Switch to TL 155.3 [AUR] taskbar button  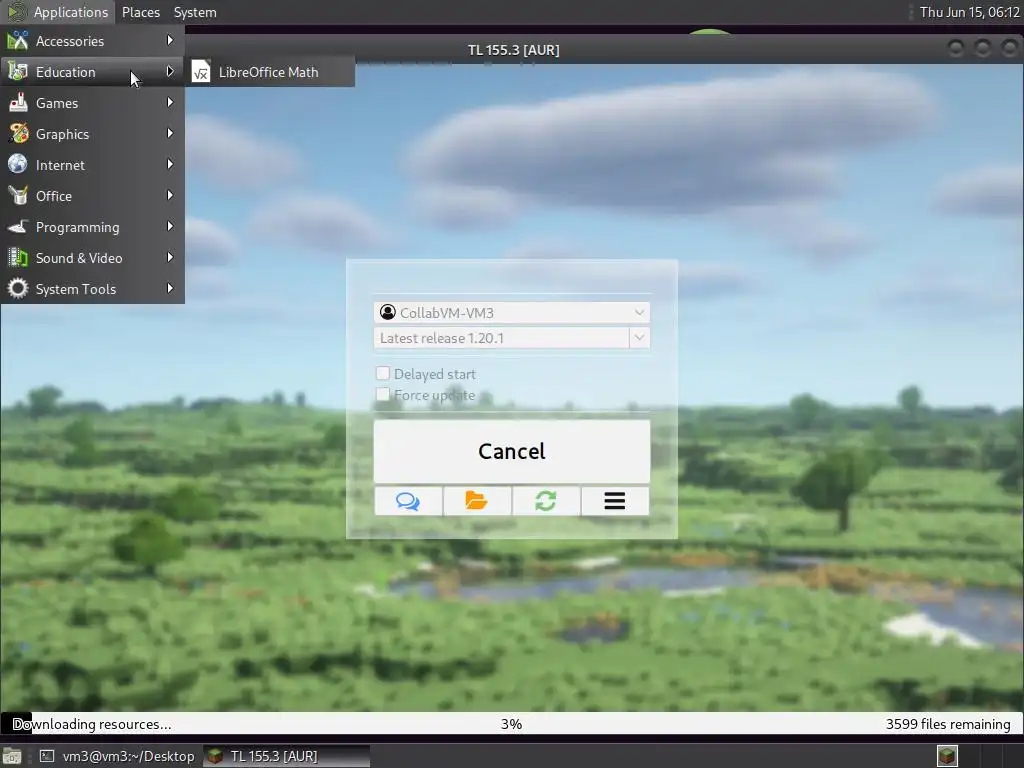pyautogui.click(x=286, y=756)
